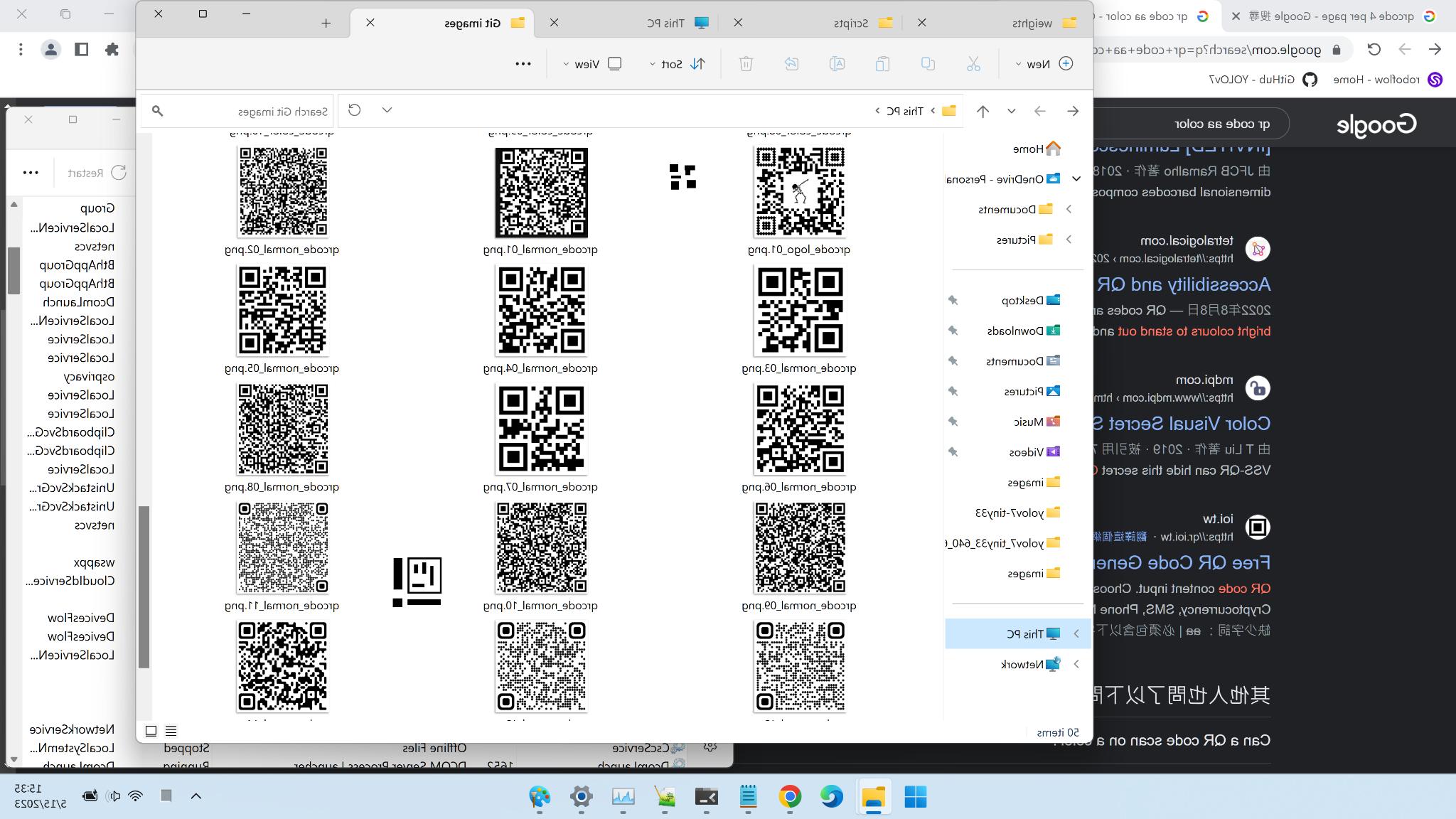This screenshot has height=819, width=1456.
Task: Open the Sort dropdown menu
Action: (x=678, y=64)
